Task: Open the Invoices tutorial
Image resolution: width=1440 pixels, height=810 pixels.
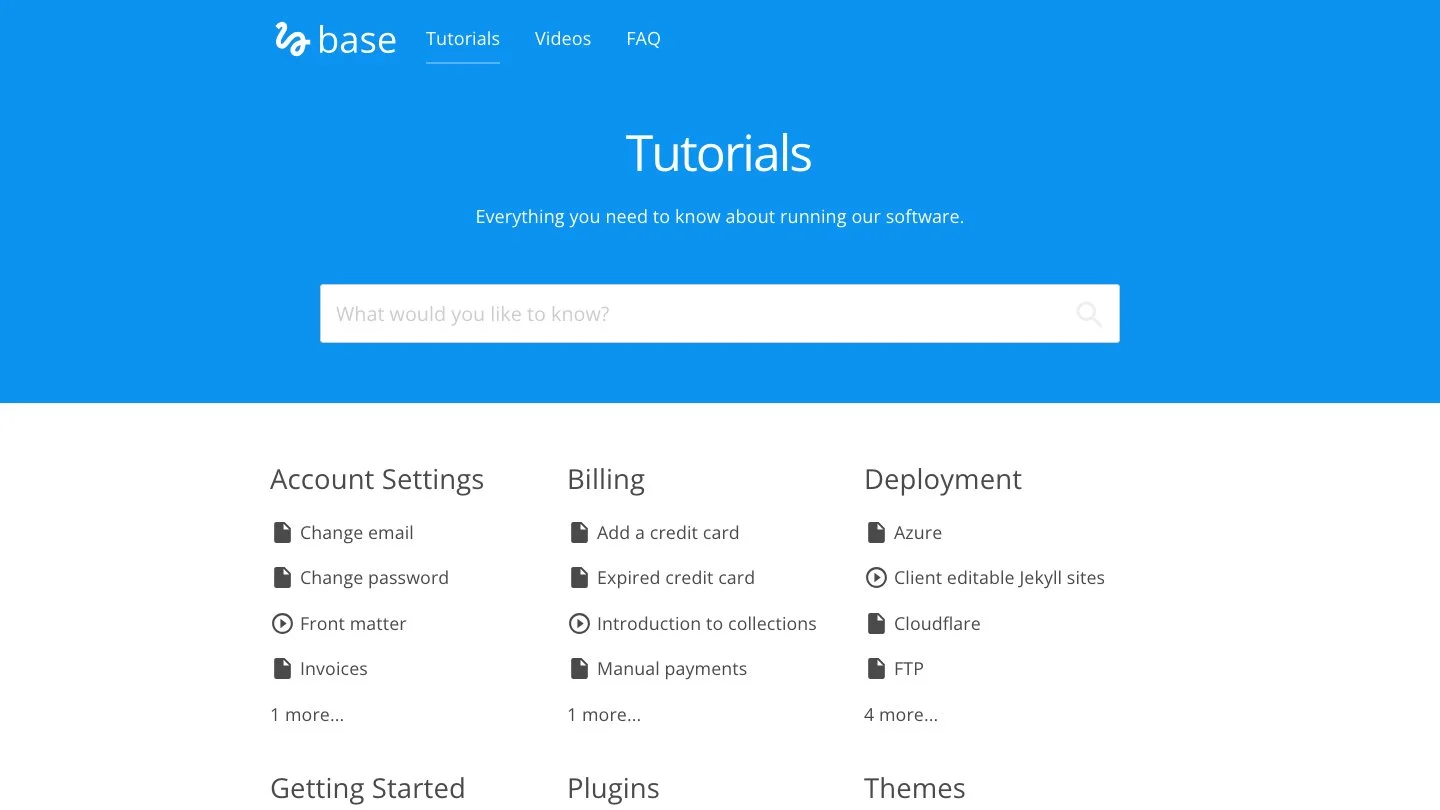Action: [334, 669]
